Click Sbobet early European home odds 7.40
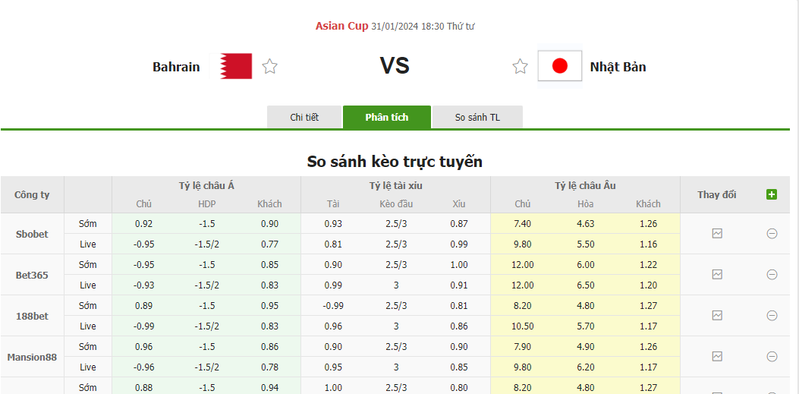799x394 pixels. coord(522,224)
